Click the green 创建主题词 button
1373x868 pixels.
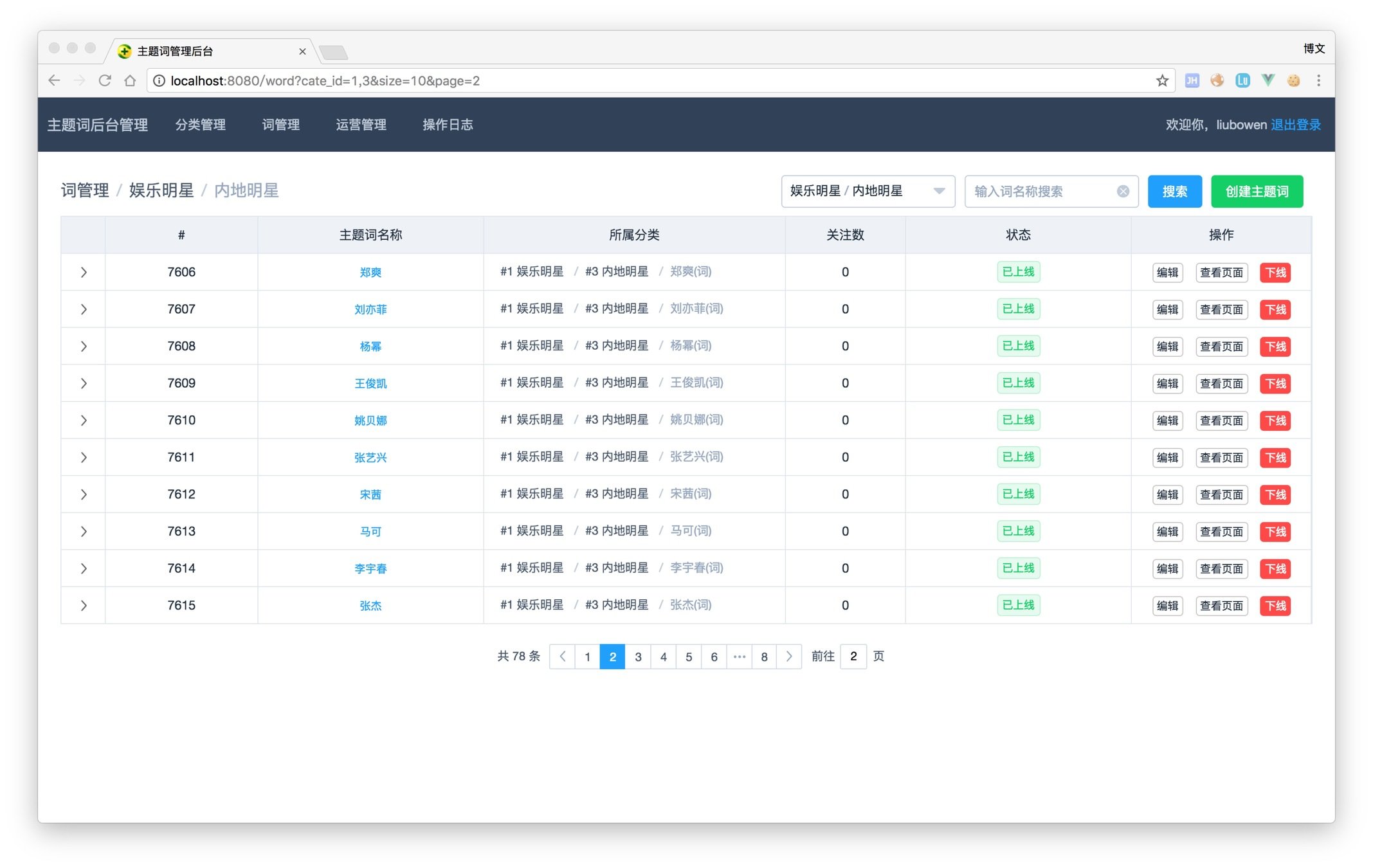[x=1257, y=192]
